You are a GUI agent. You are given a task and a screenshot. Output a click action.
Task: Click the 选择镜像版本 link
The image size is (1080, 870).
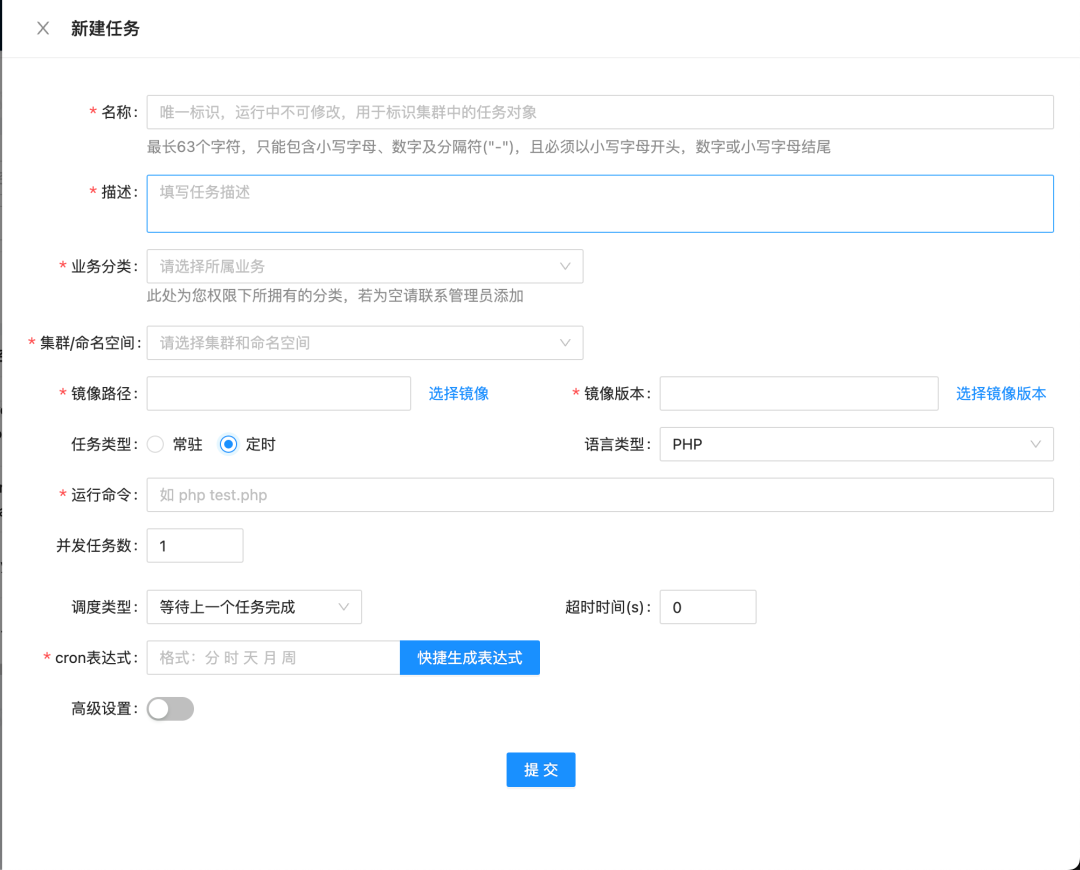(x=1001, y=393)
